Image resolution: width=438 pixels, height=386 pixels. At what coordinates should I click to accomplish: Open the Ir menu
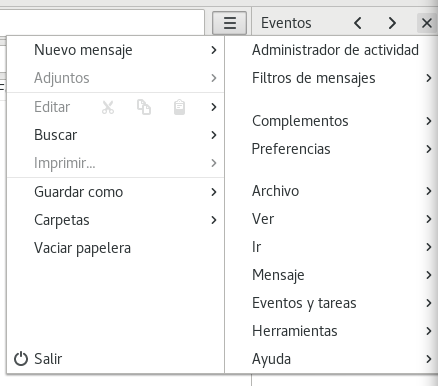click(331, 247)
